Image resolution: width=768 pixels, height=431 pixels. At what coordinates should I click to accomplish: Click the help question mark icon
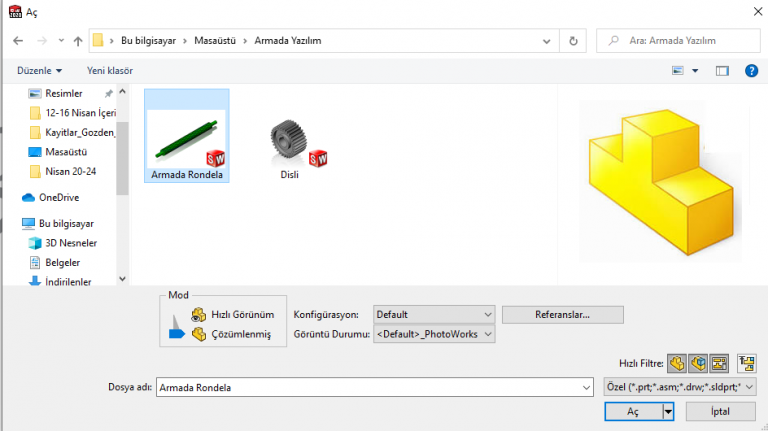pos(751,71)
